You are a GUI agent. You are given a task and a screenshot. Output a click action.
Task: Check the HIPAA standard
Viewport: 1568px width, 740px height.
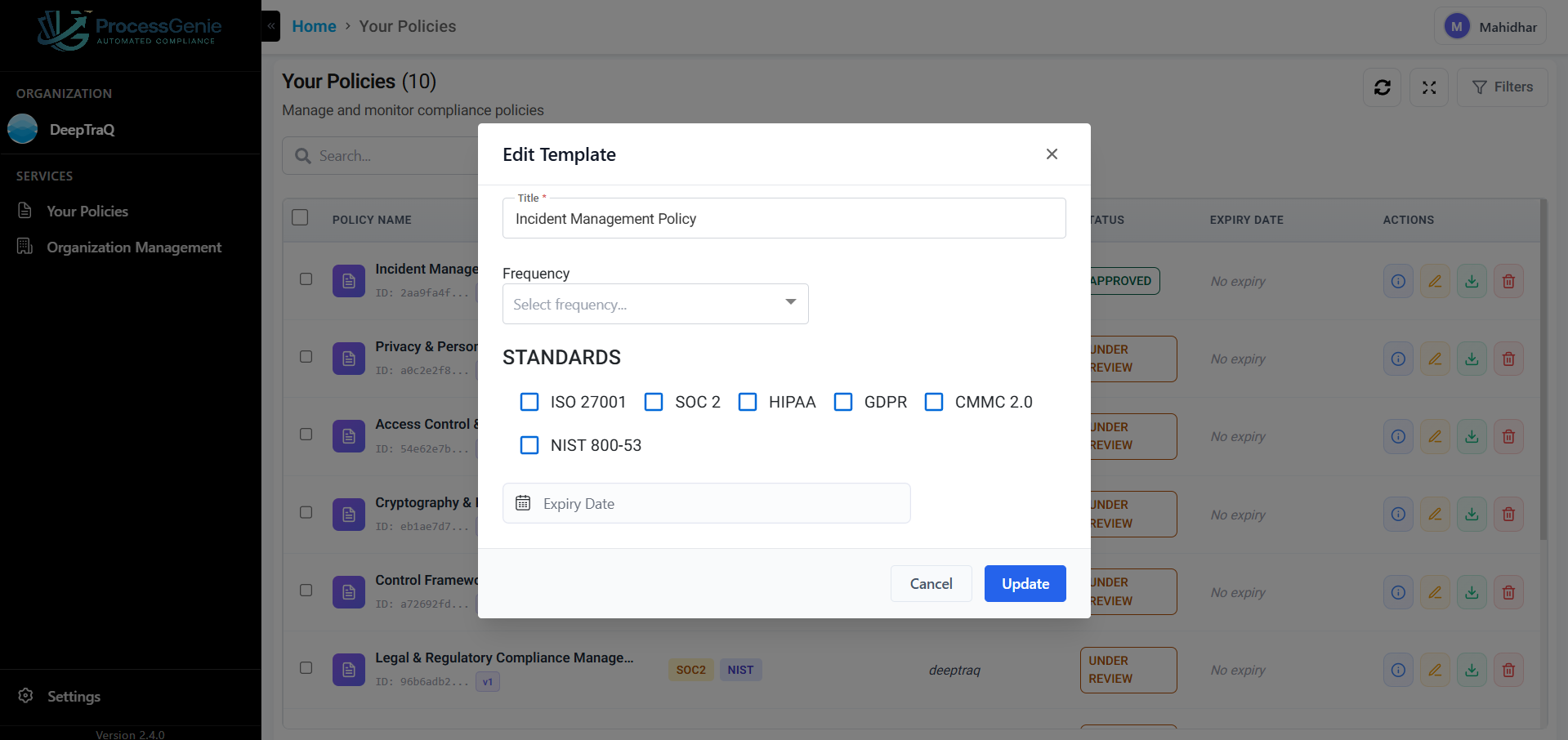coord(748,402)
